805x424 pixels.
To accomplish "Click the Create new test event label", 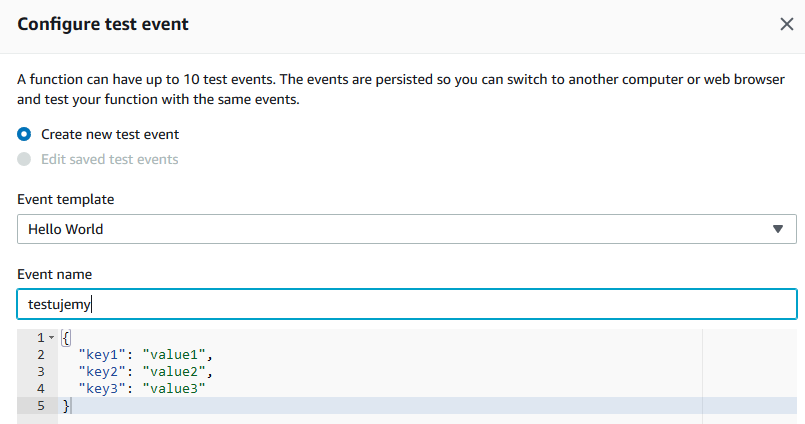I will (x=110, y=134).
